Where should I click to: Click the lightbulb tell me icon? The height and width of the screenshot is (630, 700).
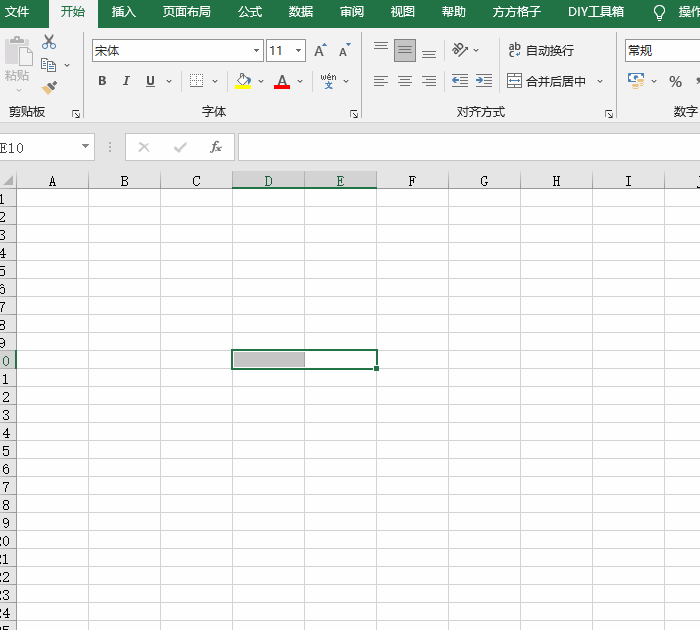click(x=659, y=13)
